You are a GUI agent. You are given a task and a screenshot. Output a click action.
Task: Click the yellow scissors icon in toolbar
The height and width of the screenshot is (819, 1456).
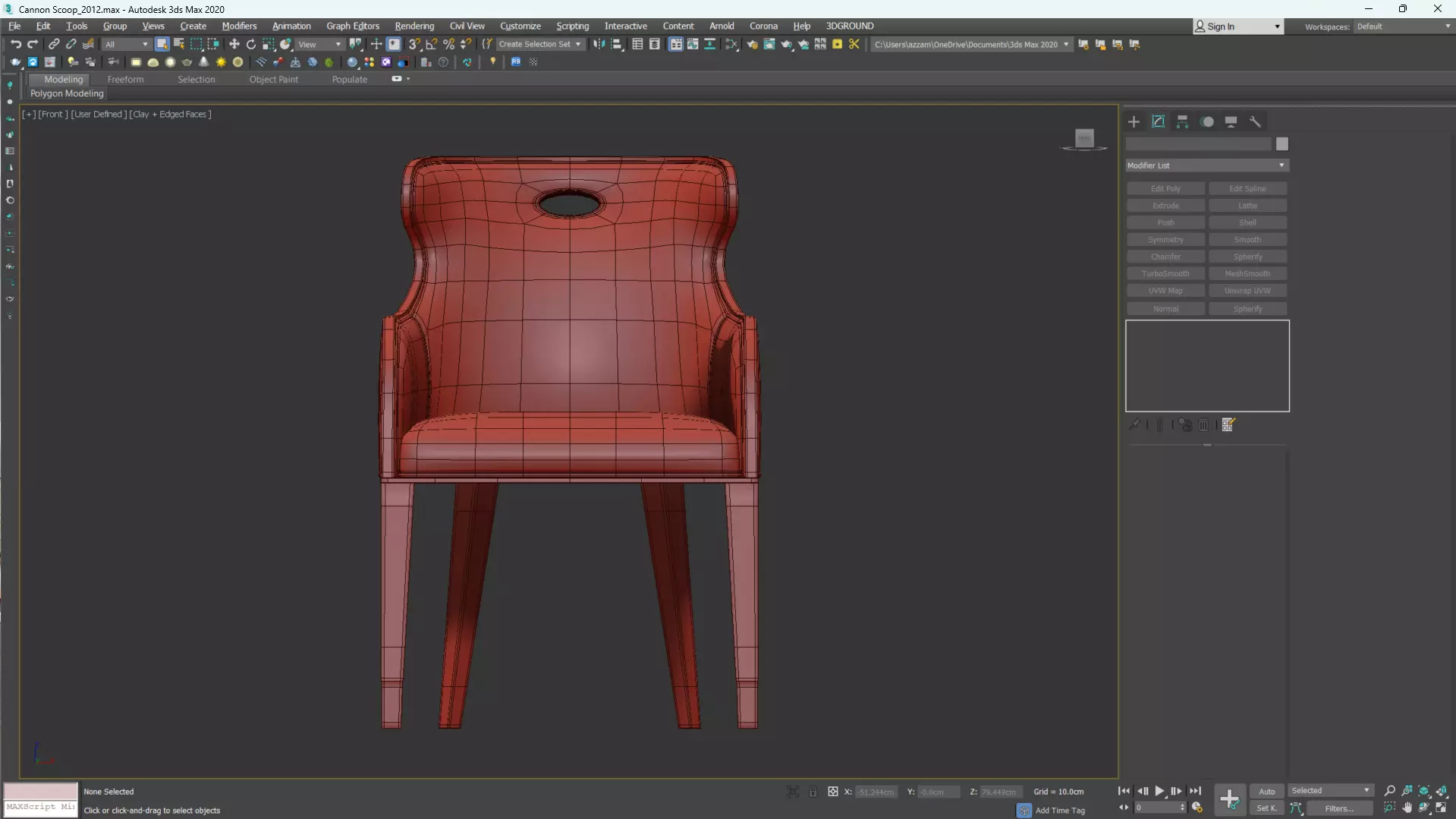tap(854, 44)
